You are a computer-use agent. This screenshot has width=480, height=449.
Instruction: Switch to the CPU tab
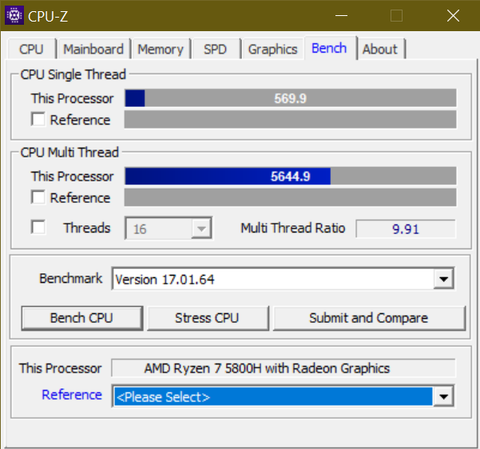coord(31,49)
